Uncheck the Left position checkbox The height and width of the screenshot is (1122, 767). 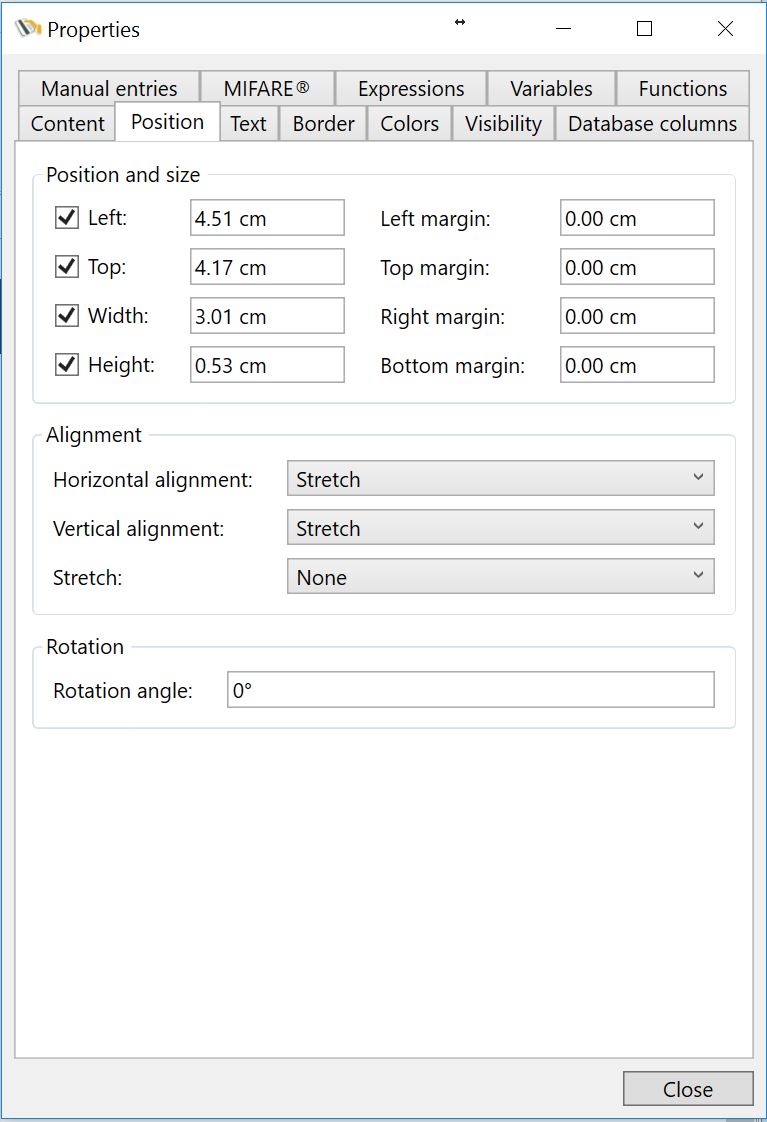[67, 218]
